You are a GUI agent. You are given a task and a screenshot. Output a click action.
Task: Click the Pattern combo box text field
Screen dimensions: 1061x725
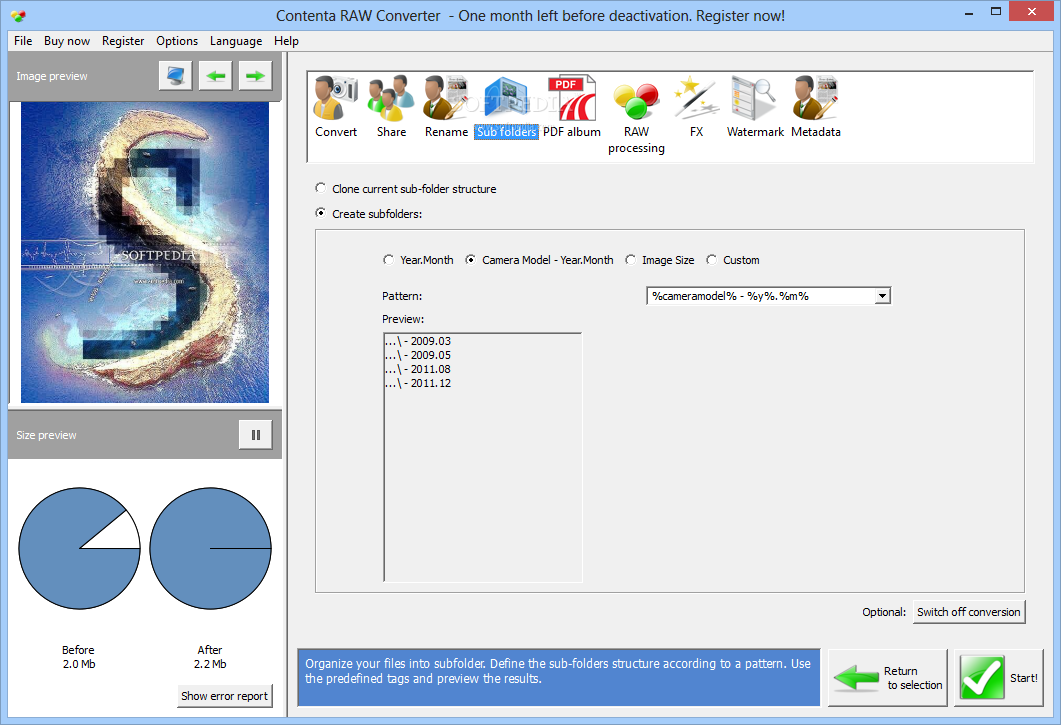(x=761, y=296)
